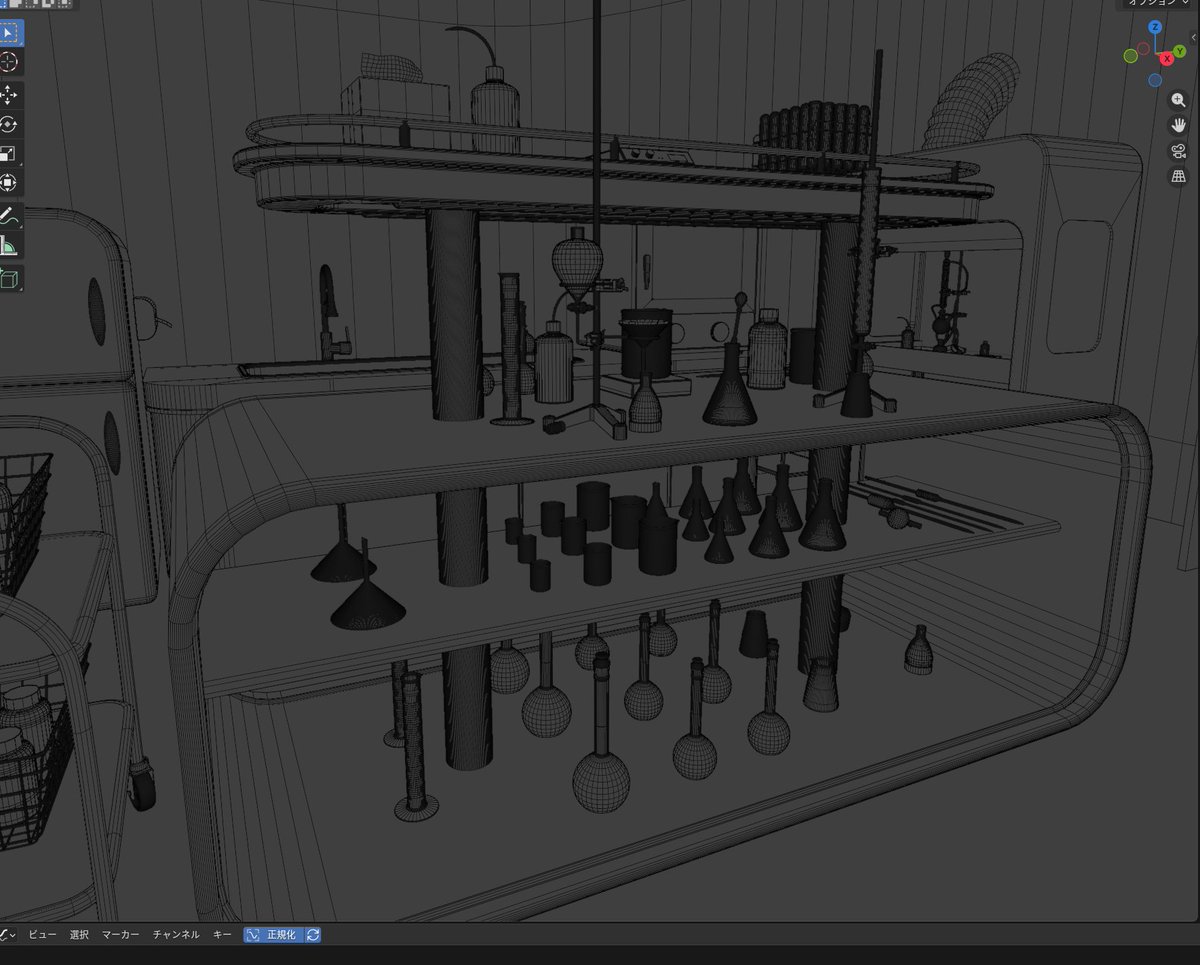The height and width of the screenshot is (965, 1200).
Task: Open the editor type dropdown in bottom bar
Action: coord(8,934)
